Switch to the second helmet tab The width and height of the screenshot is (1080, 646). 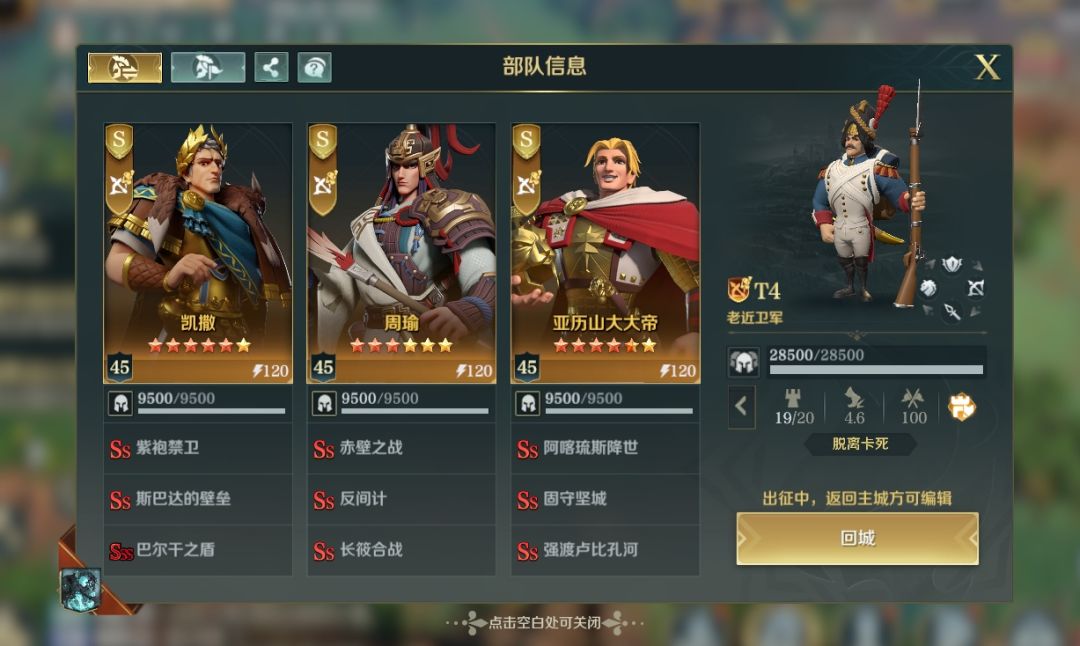[x=208, y=67]
